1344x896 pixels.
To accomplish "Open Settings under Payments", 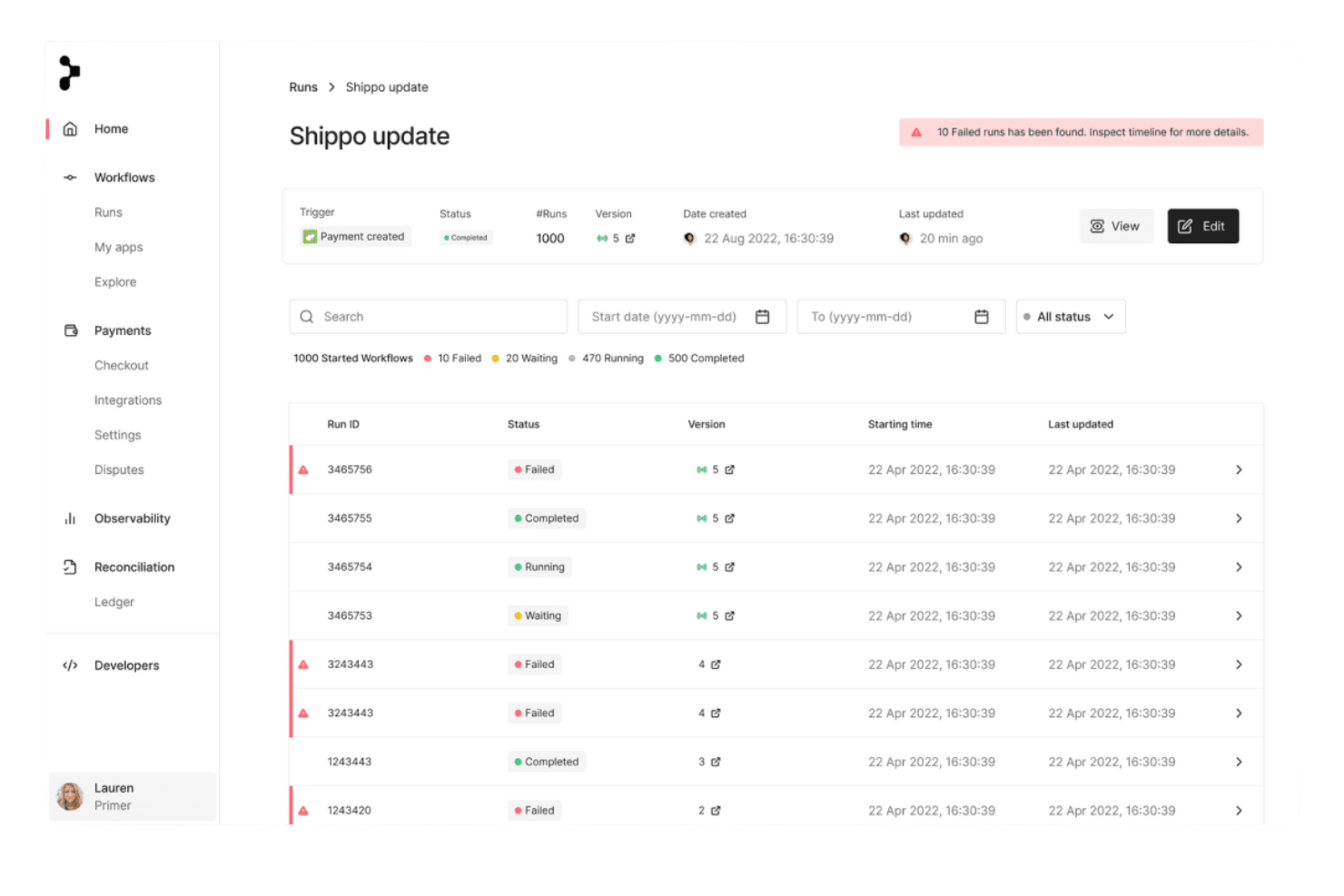I will [118, 435].
